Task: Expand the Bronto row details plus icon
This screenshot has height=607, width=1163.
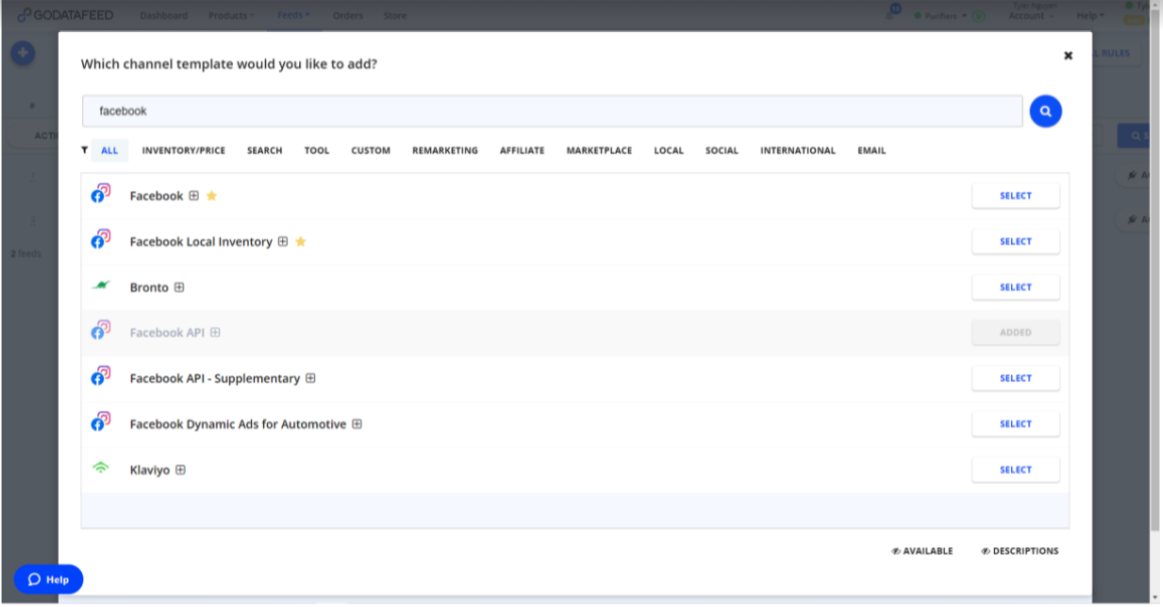Action: pyautogui.click(x=179, y=287)
